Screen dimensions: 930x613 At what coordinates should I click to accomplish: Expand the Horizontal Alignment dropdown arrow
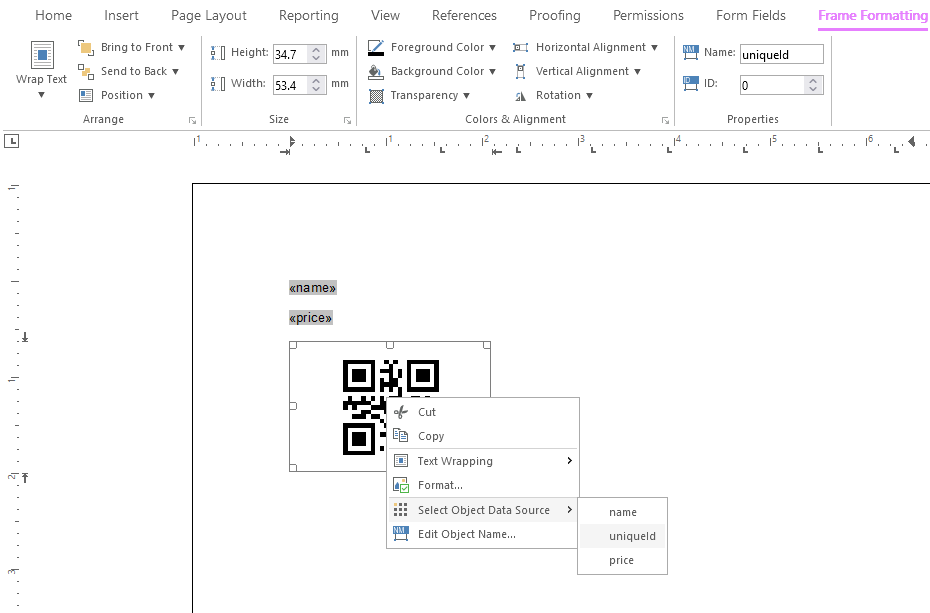[x=654, y=47]
